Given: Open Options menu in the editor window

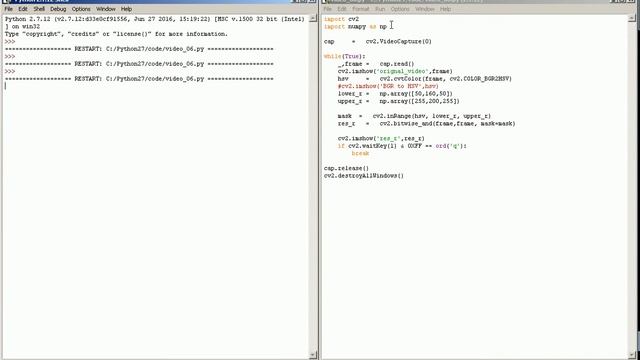Looking at the screenshot, I should pyautogui.click(x=400, y=9).
